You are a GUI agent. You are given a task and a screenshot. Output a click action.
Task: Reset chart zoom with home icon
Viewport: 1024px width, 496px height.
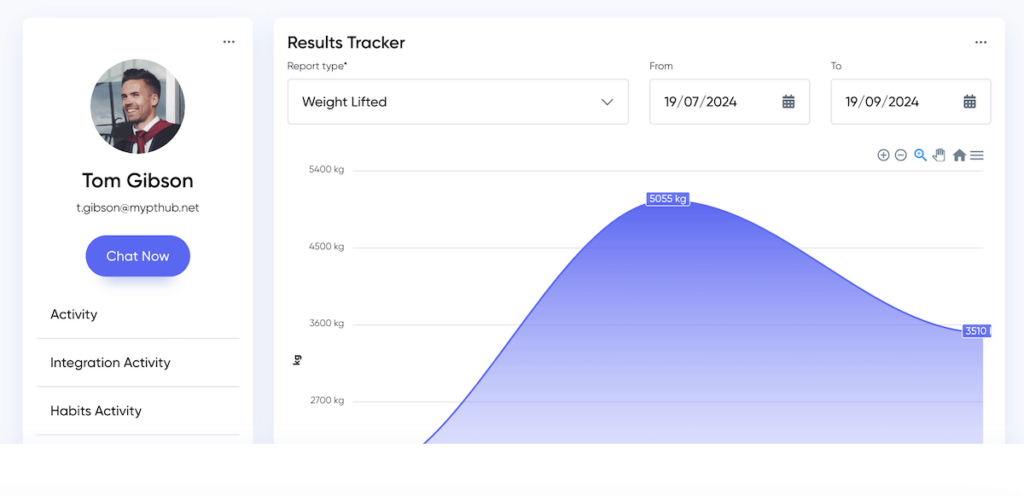[959, 155]
